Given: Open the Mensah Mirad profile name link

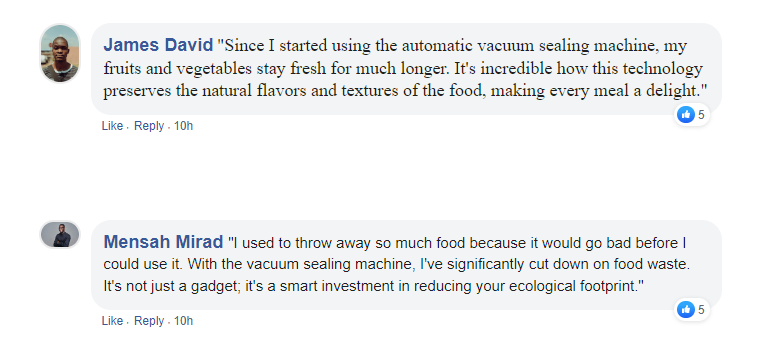Looking at the screenshot, I should pos(163,242).
